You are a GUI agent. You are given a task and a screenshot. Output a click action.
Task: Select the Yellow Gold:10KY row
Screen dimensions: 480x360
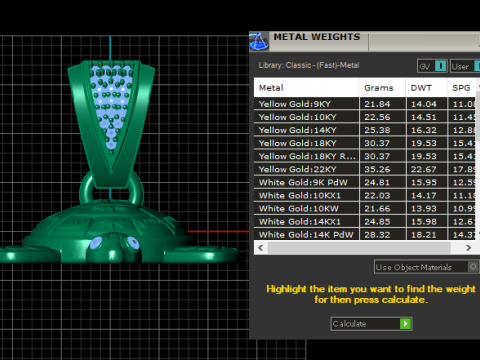point(365,117)
